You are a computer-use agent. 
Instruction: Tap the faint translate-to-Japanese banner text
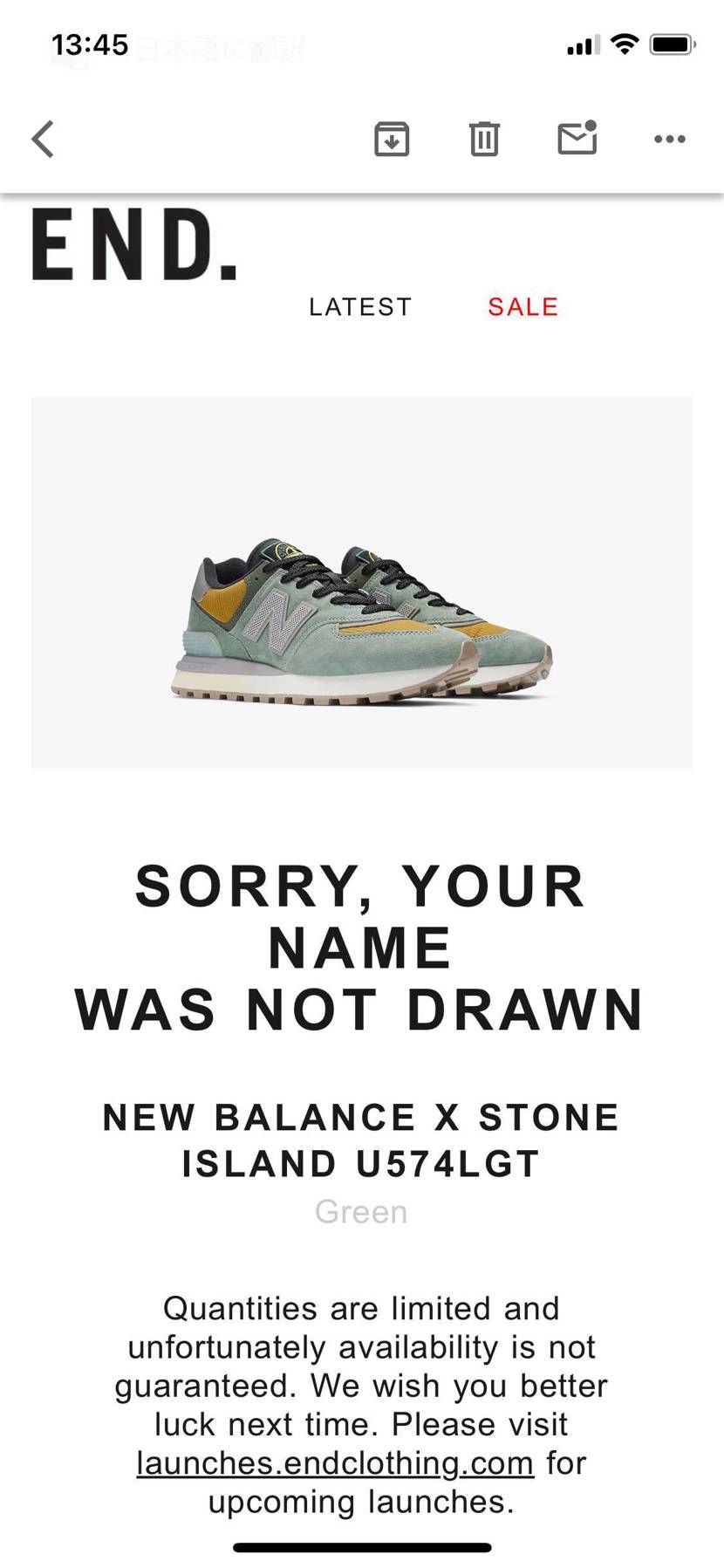[221, 49]
